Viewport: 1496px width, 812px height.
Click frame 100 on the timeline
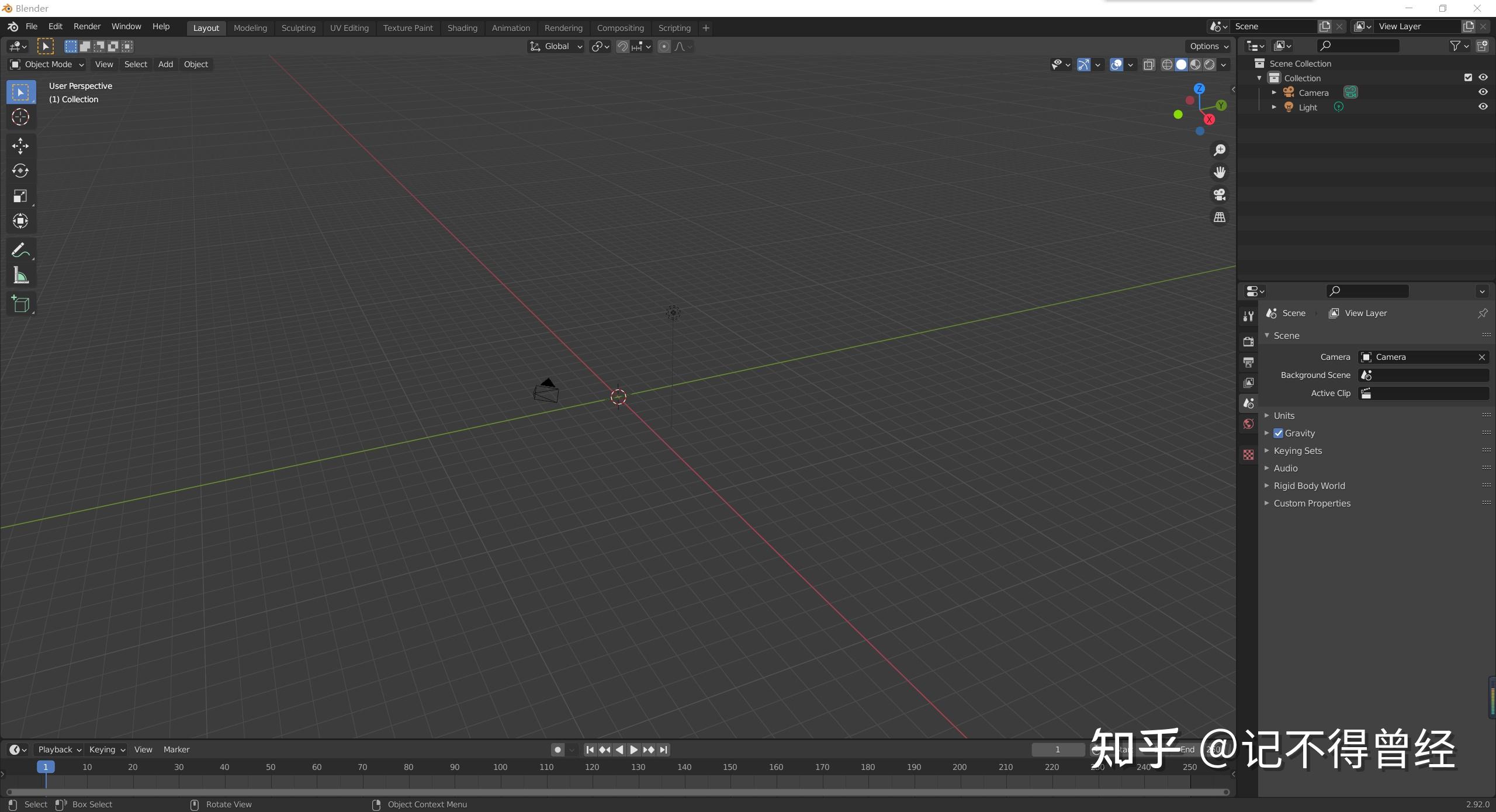click(x=500, y=767)
